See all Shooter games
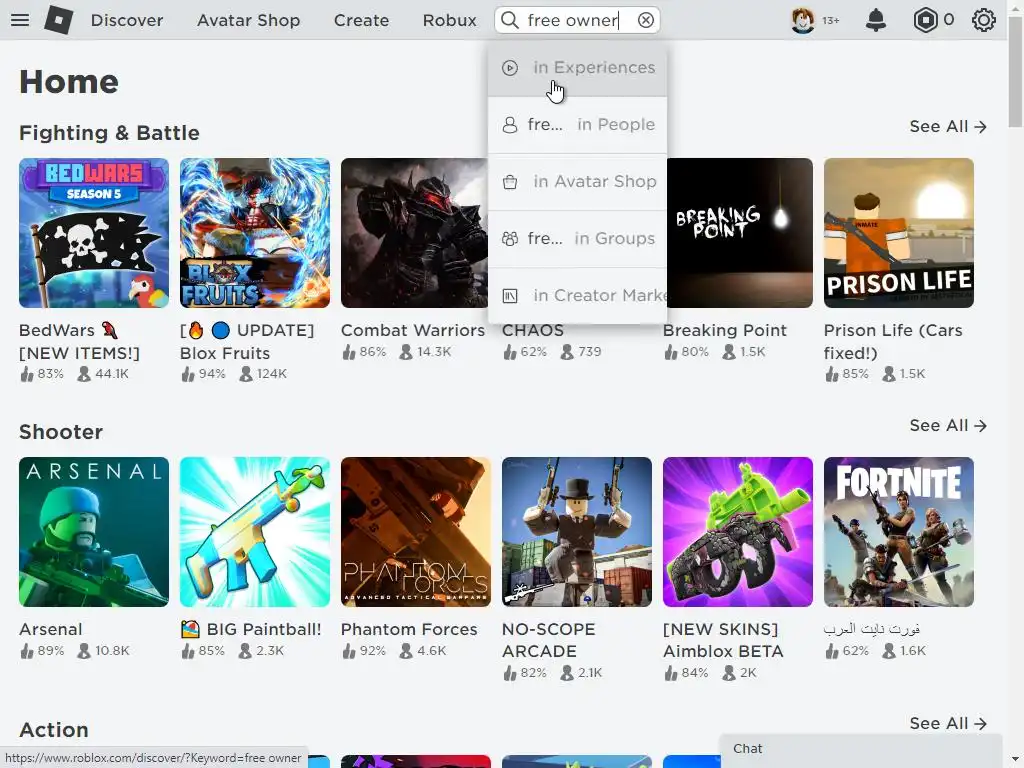Screen dimensions: 1024x768 948,425
